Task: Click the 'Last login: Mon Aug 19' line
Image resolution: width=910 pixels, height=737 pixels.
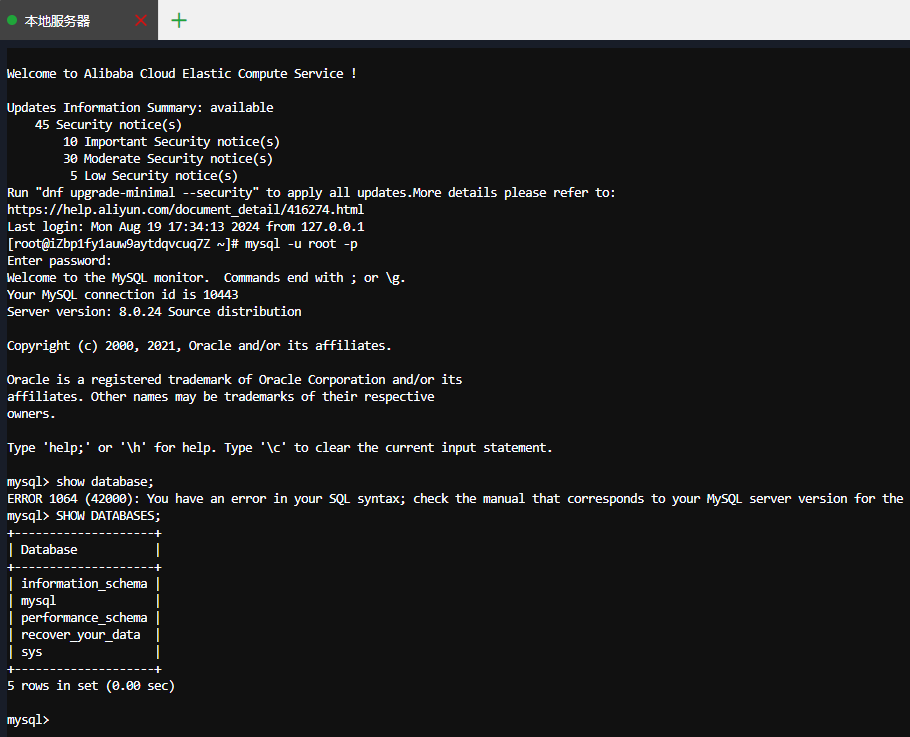Action: [185, 226]
